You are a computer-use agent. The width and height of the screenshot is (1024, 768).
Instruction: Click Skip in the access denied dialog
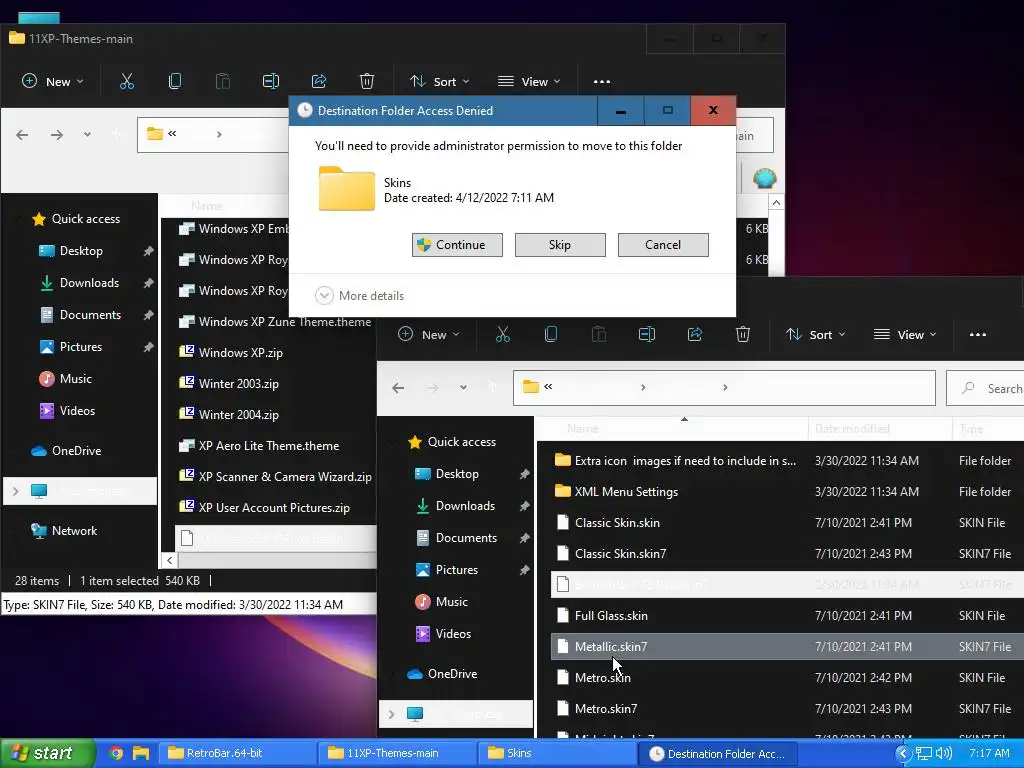point(560,245)
